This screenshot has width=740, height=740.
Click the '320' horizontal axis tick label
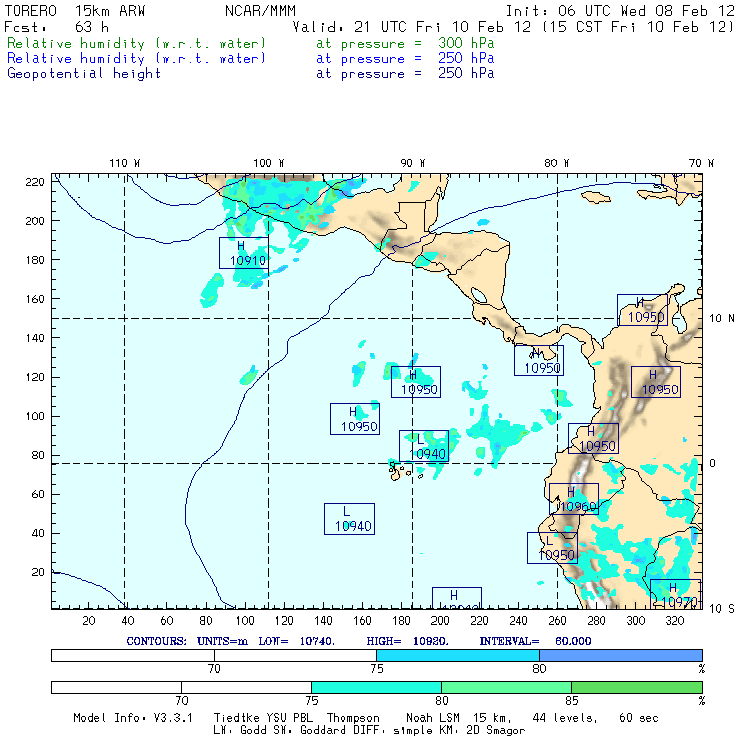point(674,621)
